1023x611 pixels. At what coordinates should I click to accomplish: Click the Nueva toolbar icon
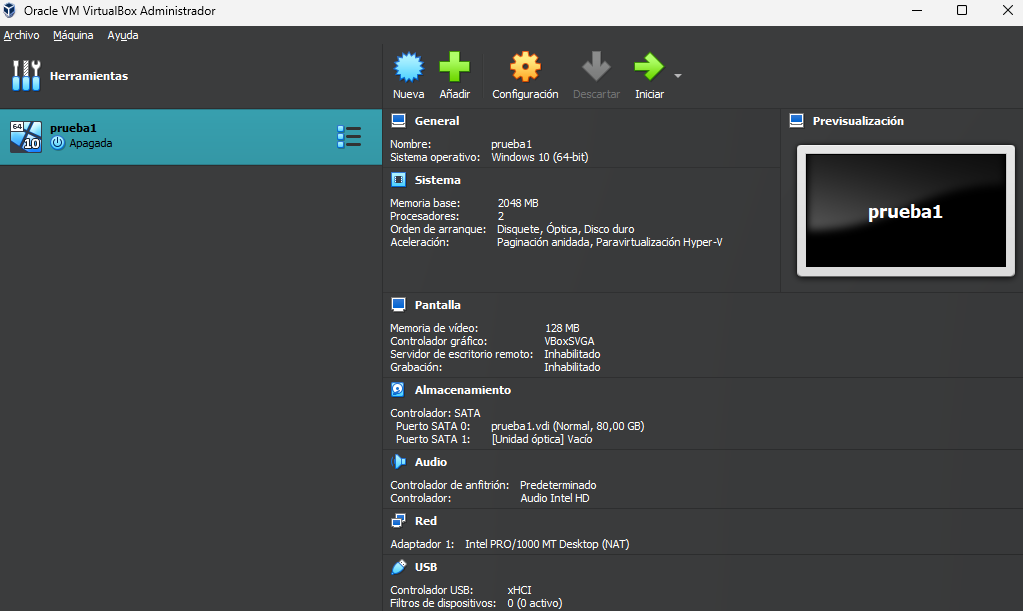[408, 67]
